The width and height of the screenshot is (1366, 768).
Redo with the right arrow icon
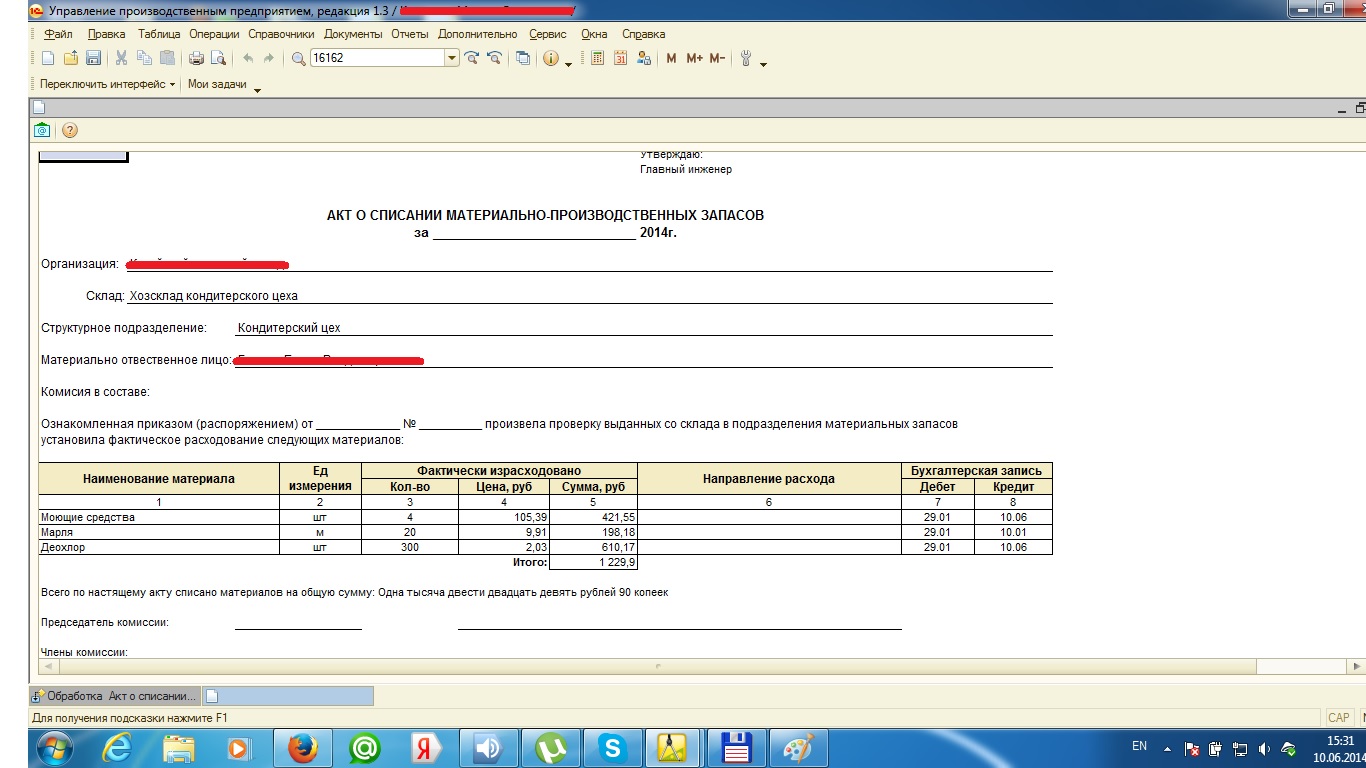268,58
